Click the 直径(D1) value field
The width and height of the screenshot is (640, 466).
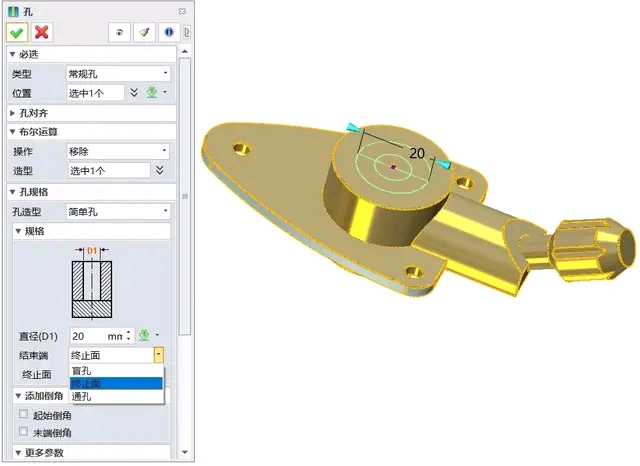click(x=97, y=336)
